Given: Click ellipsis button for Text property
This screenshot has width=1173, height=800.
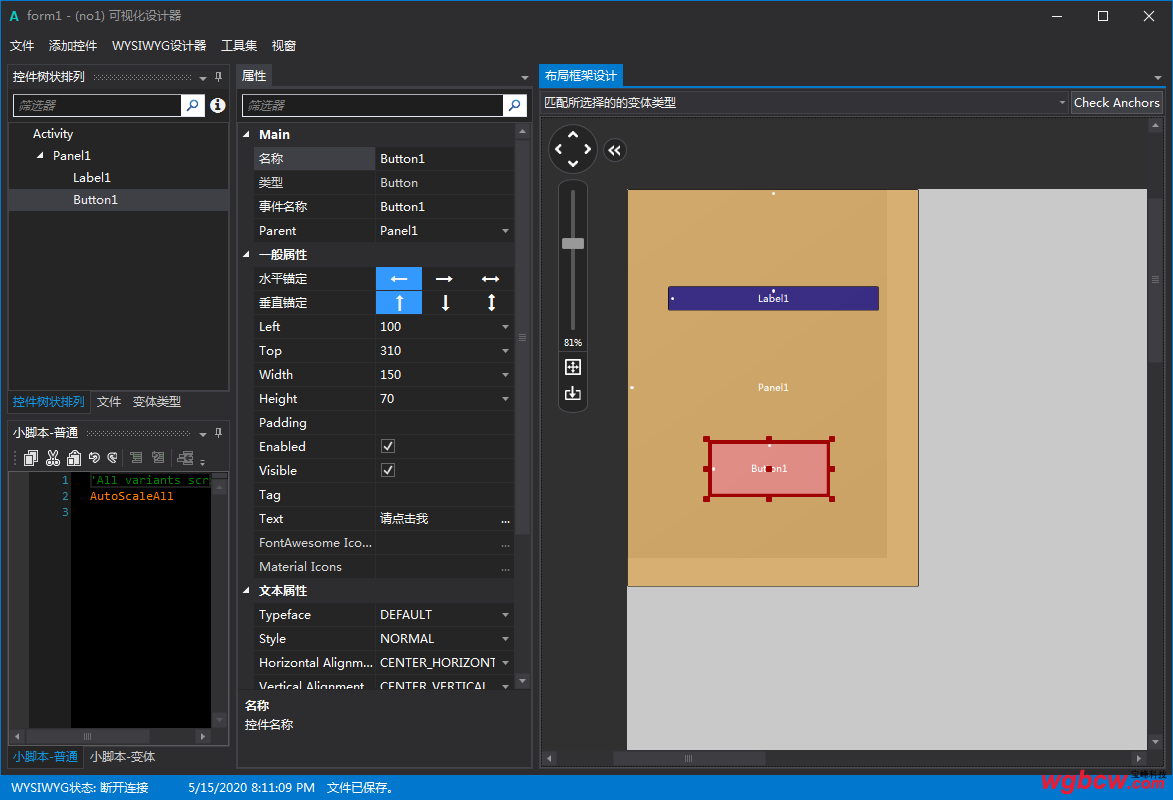Looking at the screenshot, I should click(x=505, y=519).
